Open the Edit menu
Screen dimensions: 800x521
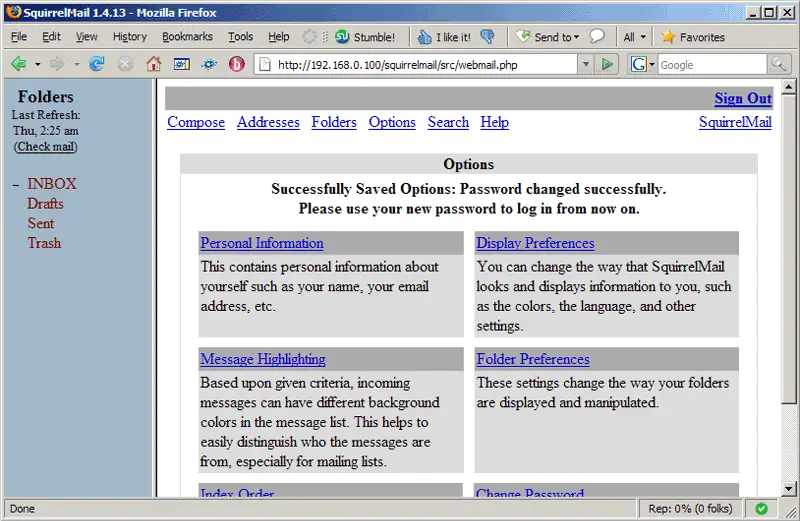point(51,37)
